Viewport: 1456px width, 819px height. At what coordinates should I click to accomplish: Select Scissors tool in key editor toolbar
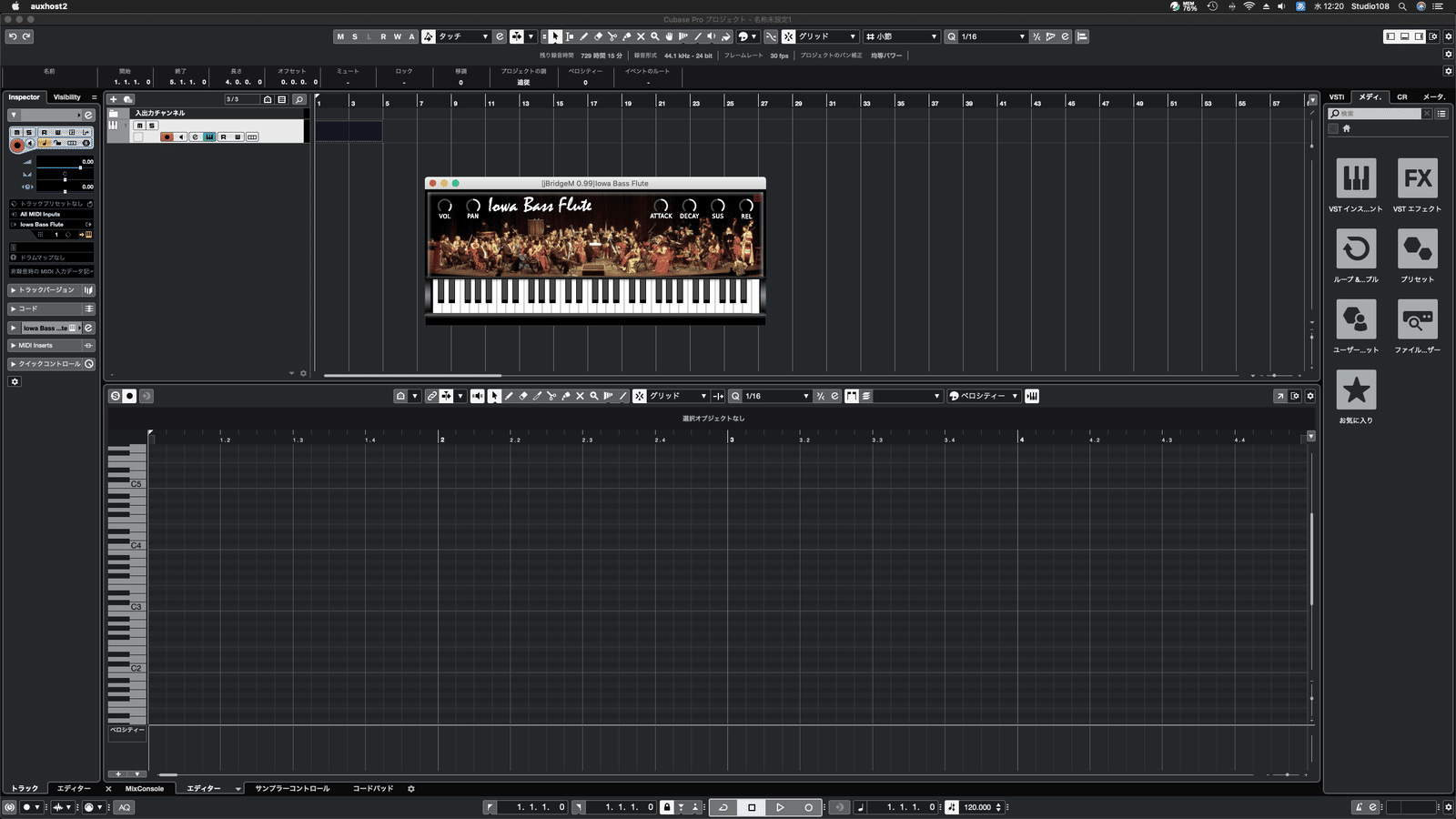click(x=551, y=396)
